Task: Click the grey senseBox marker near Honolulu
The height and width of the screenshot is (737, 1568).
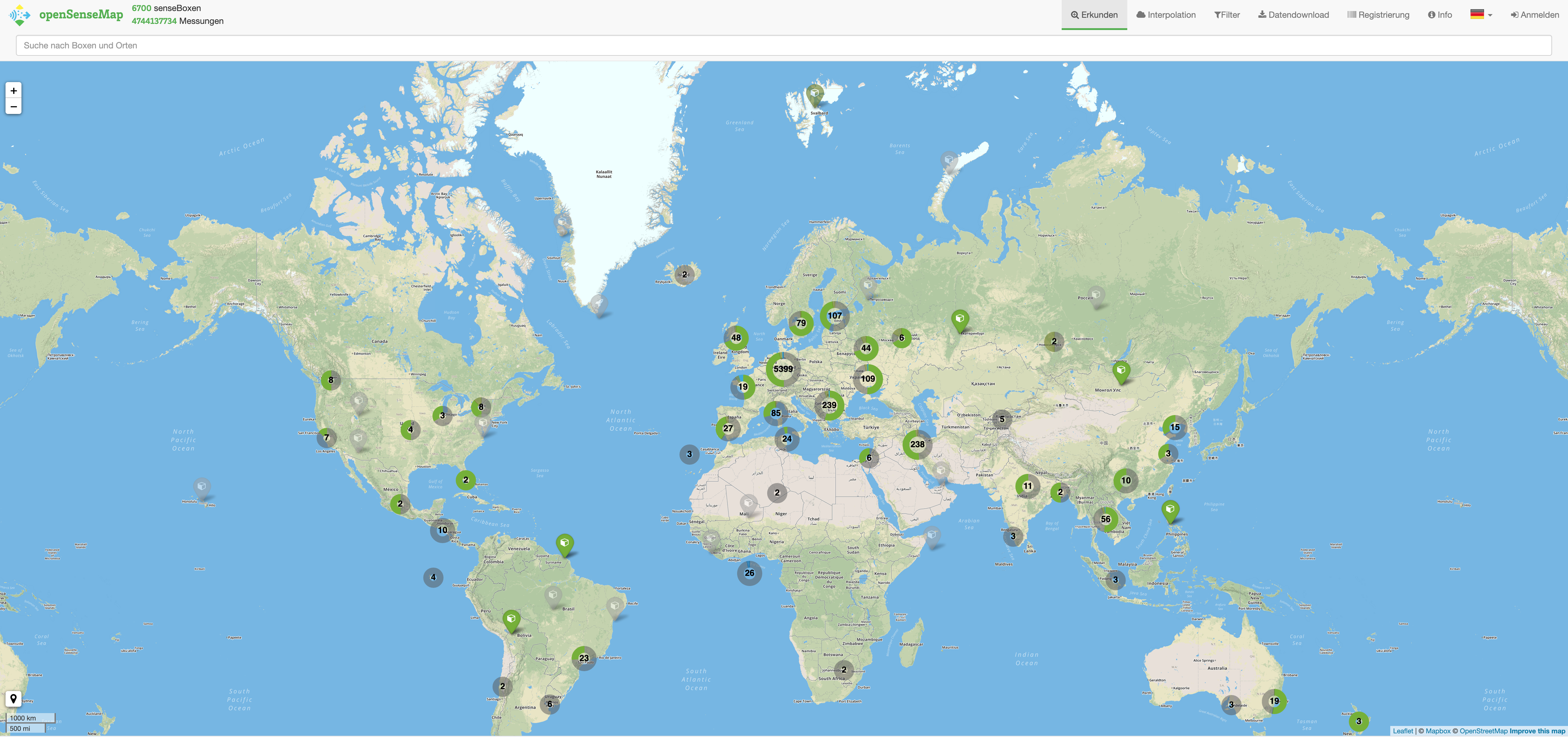Action: [201, 487]
